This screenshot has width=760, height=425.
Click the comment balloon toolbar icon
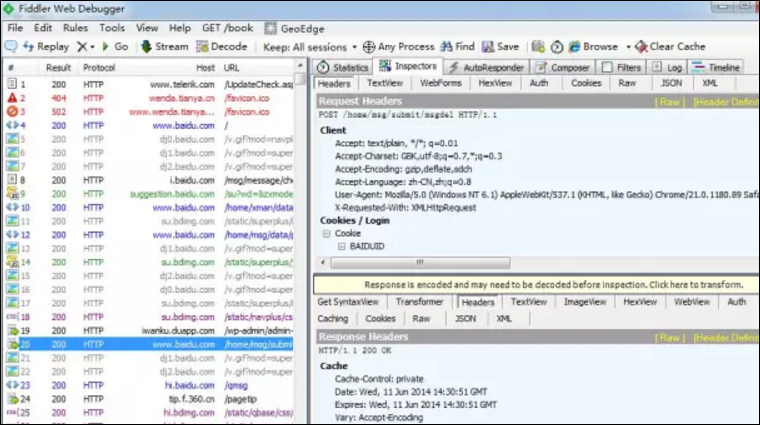click(11, 47)
